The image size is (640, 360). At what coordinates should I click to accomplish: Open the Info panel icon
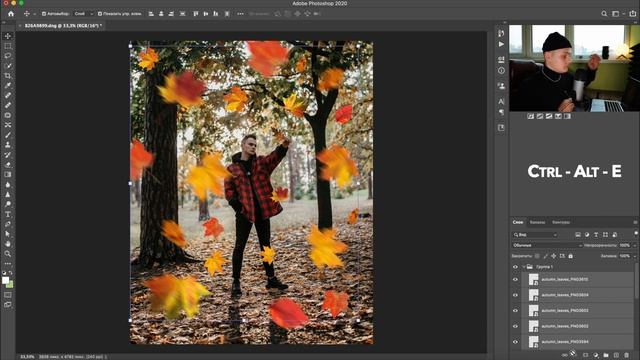point(501,71)
